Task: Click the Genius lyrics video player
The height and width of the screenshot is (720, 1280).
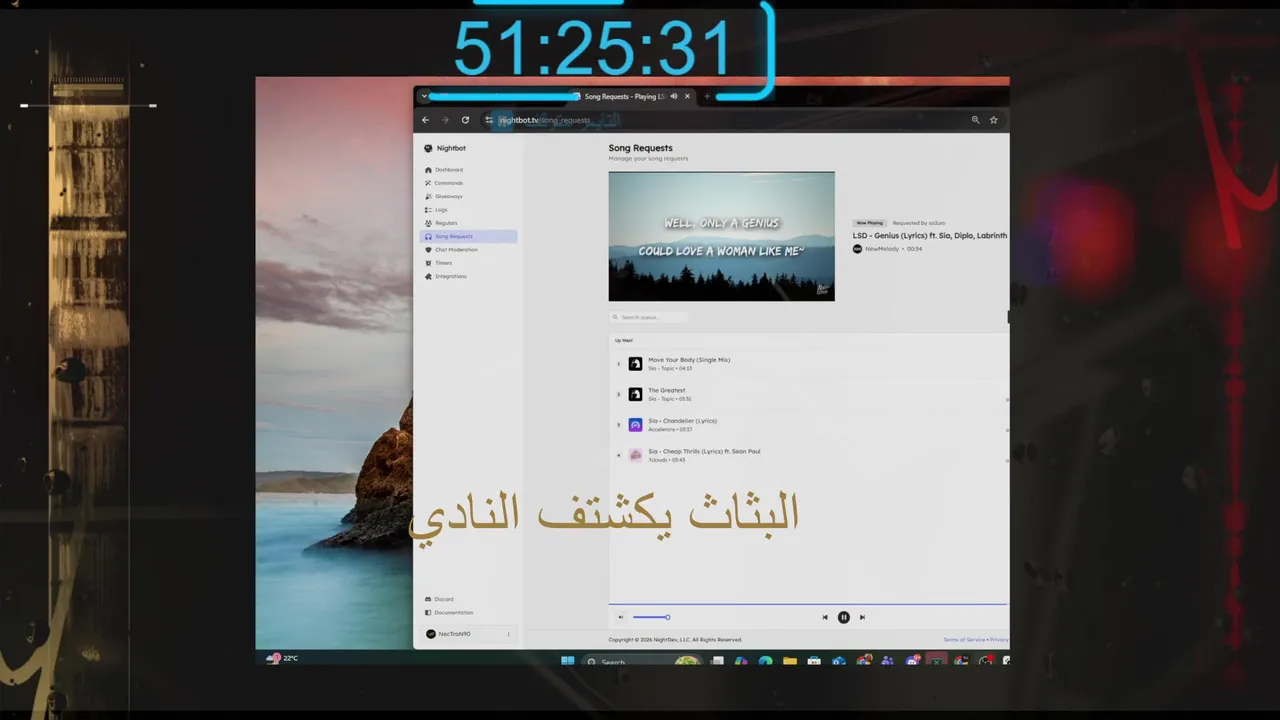Action: click(721, 236)
